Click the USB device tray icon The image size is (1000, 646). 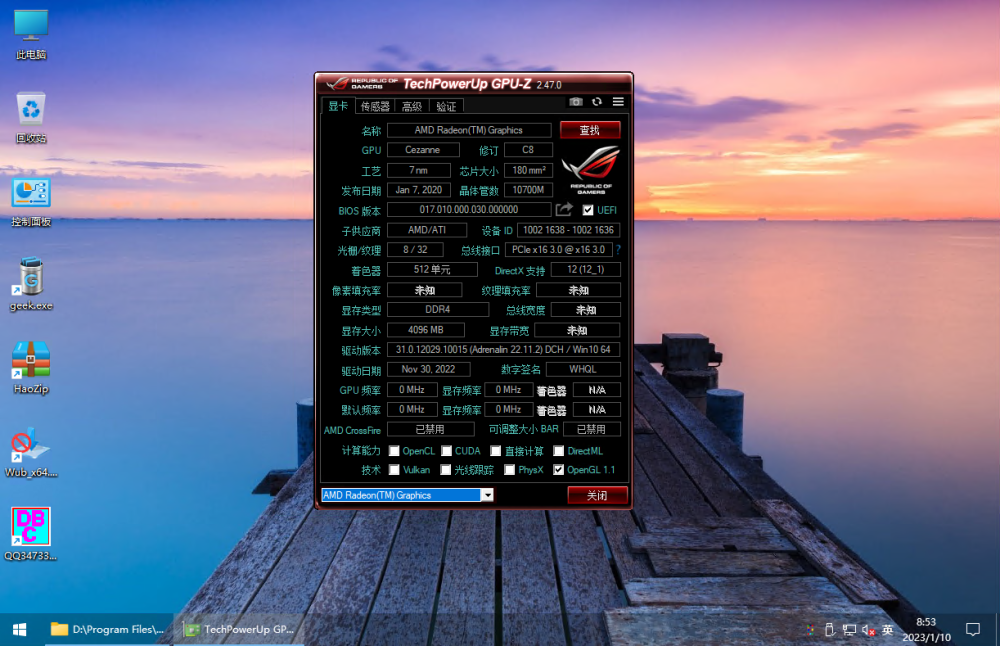(829, 630)
